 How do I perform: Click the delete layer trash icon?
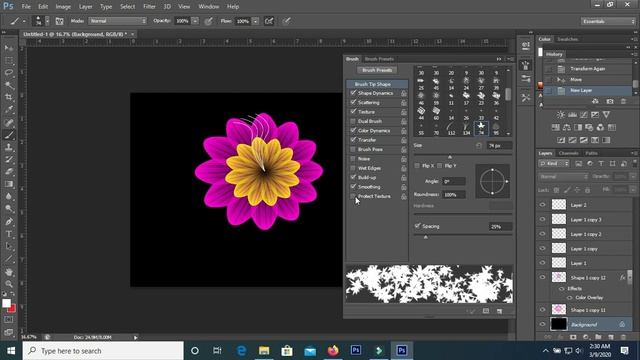623,337
